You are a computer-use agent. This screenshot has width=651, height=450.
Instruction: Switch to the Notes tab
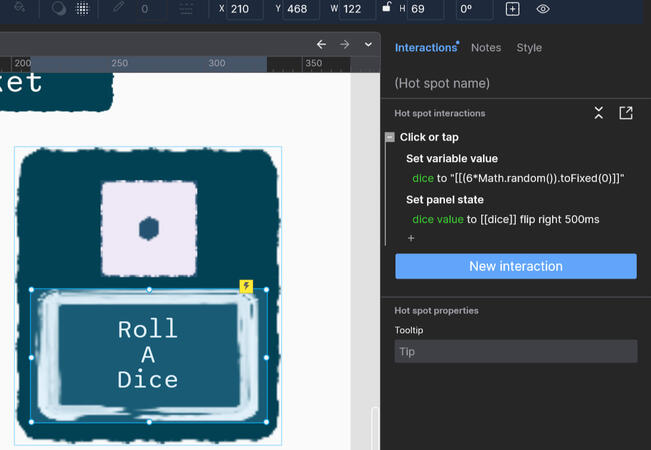(x=486, y=47)
